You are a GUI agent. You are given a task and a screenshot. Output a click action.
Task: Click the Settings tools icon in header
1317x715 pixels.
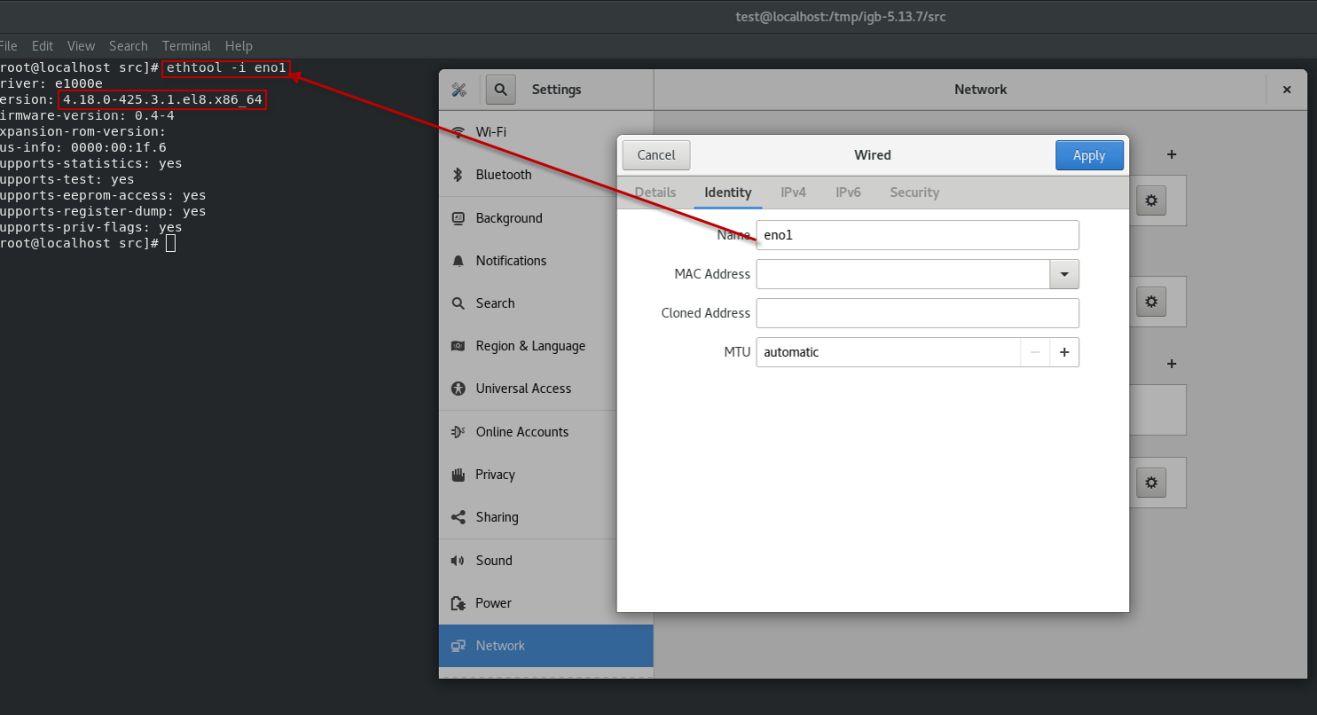pyautogui.click(x=459, y=89)
